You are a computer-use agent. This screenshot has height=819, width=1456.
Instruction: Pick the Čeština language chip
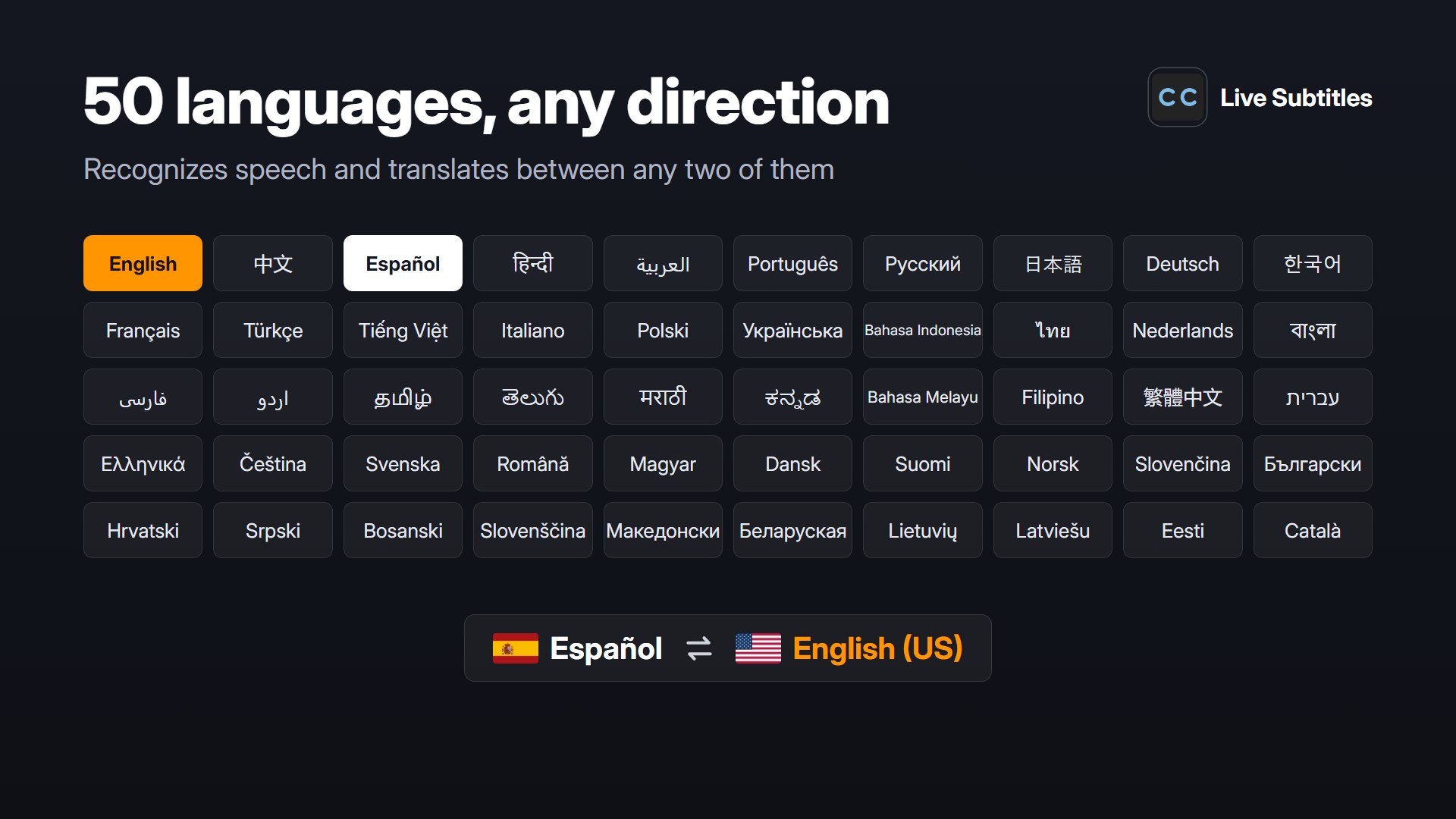[x=273, y=463]
